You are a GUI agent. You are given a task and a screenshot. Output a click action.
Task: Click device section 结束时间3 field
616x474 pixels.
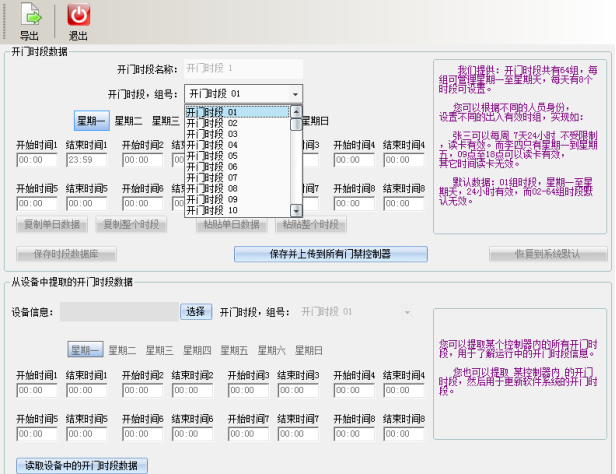(298, 391)
